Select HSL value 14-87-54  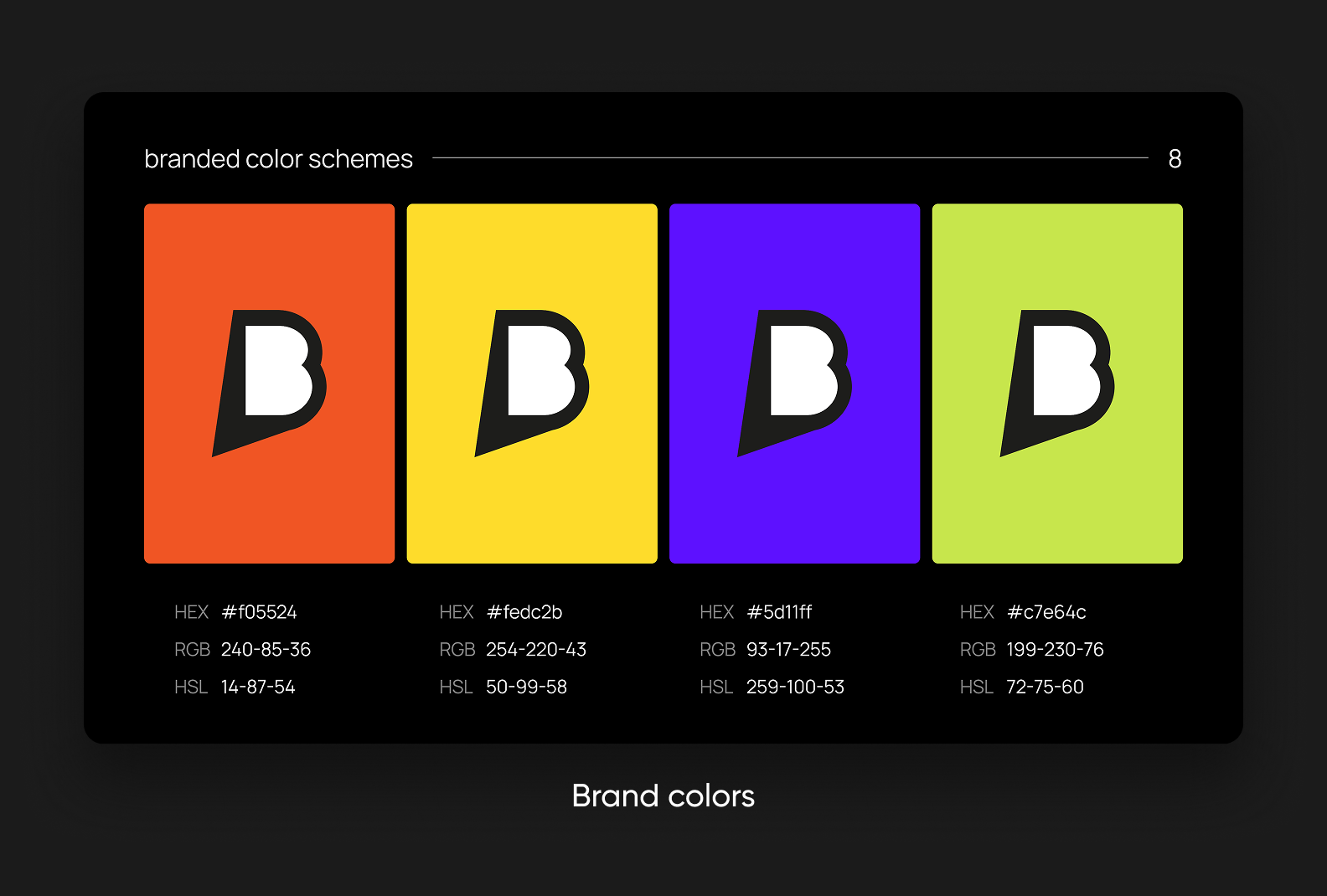(x=258, y=687)
